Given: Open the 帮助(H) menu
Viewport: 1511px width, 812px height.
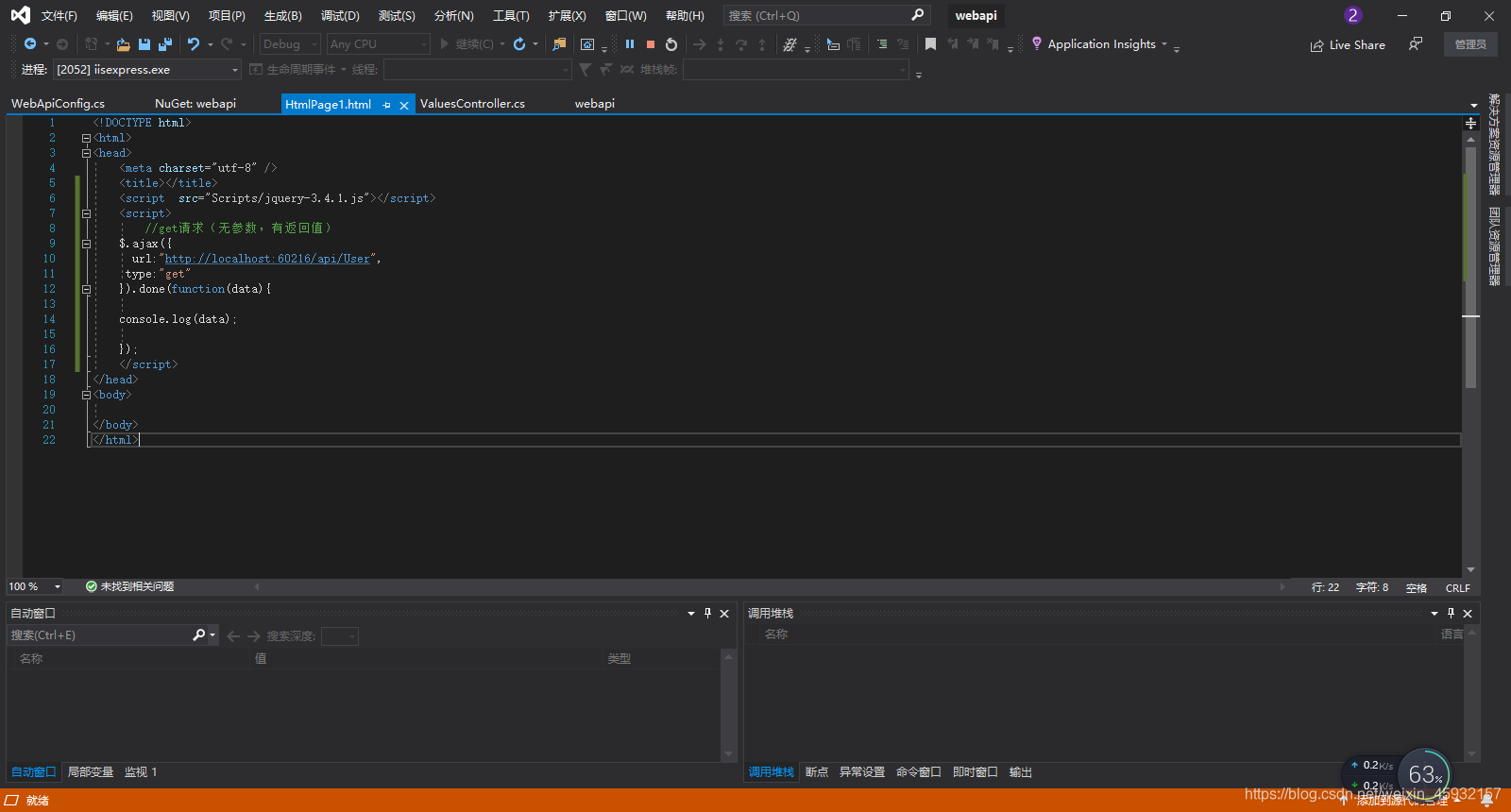Looking at the screenshot, I should (x=685, y=16).
